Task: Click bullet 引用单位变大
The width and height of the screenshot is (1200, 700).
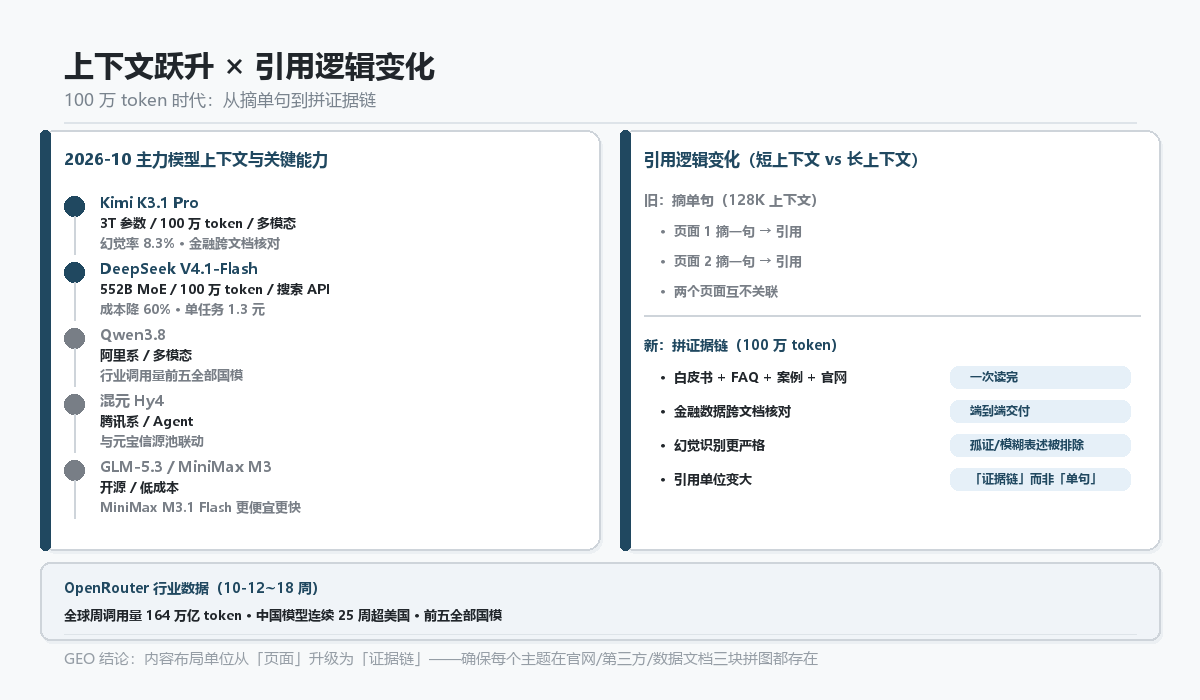Action: click(712, 479)
